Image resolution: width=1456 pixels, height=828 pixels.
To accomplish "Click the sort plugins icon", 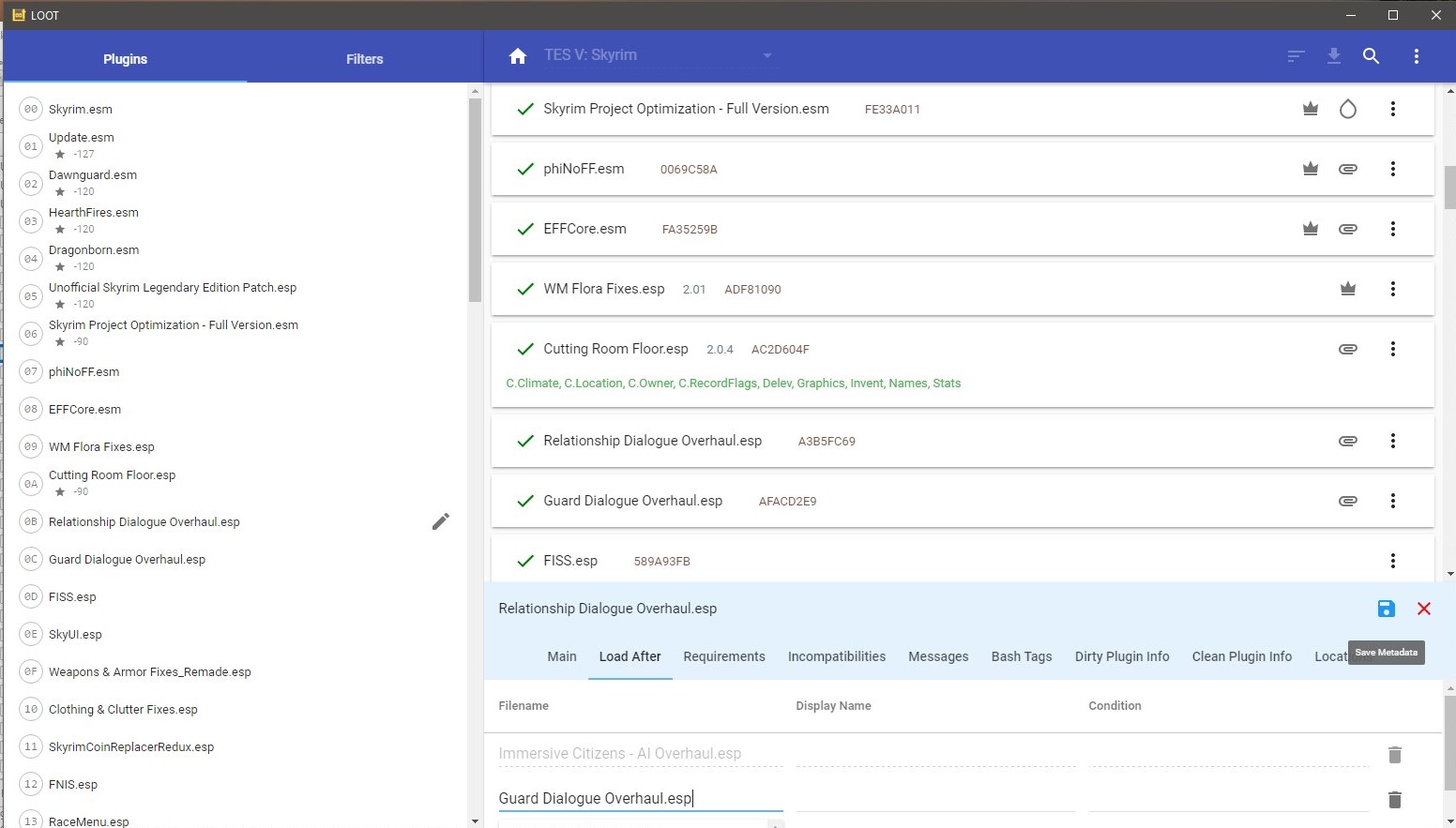I will (1296, 56).
